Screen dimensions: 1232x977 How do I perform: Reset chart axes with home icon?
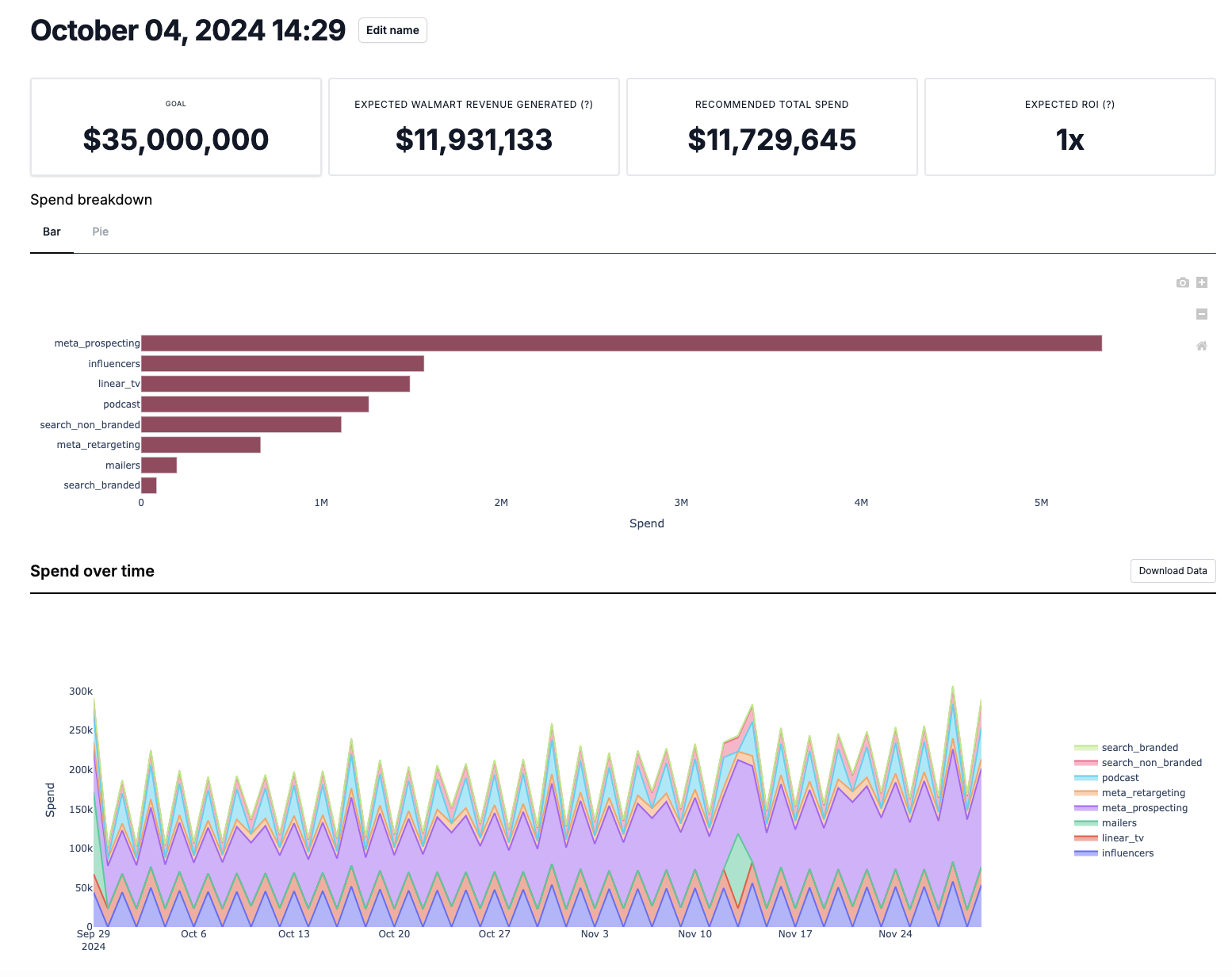click(1202, 346)
